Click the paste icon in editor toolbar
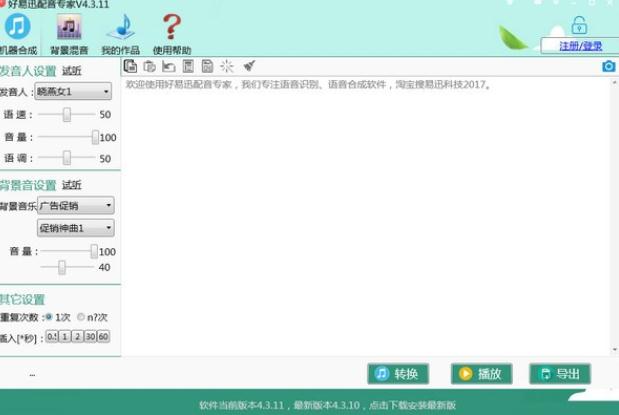The height and width of the screenshot is (415, 619). click(x=149, y=66)
